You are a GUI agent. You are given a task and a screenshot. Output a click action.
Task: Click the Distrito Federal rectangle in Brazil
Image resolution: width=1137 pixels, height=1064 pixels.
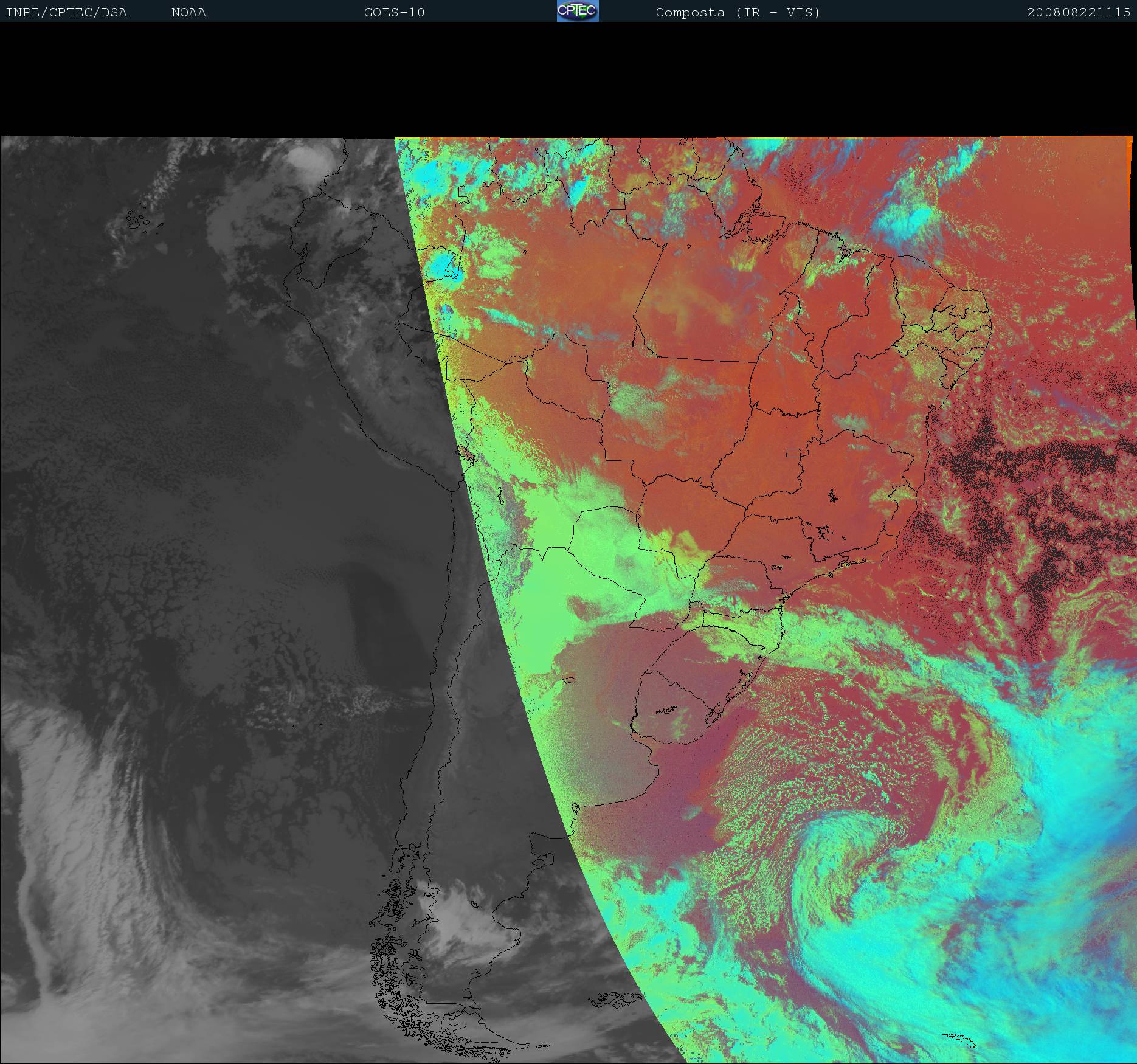[794, 452]
